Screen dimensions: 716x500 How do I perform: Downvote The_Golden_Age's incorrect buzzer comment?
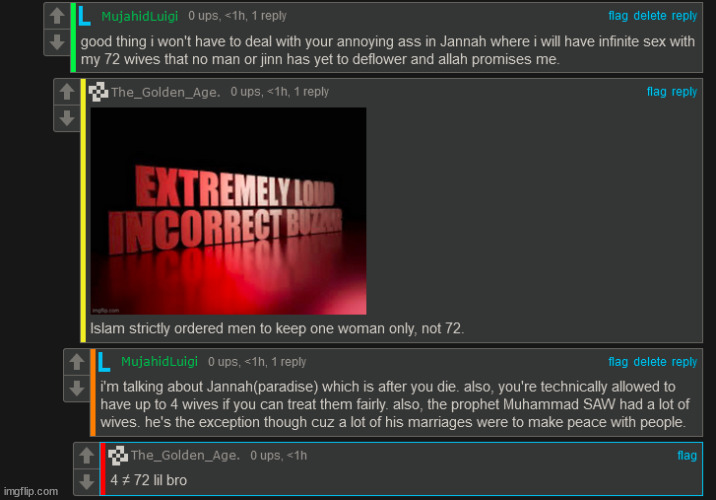(x=67, y=118)
